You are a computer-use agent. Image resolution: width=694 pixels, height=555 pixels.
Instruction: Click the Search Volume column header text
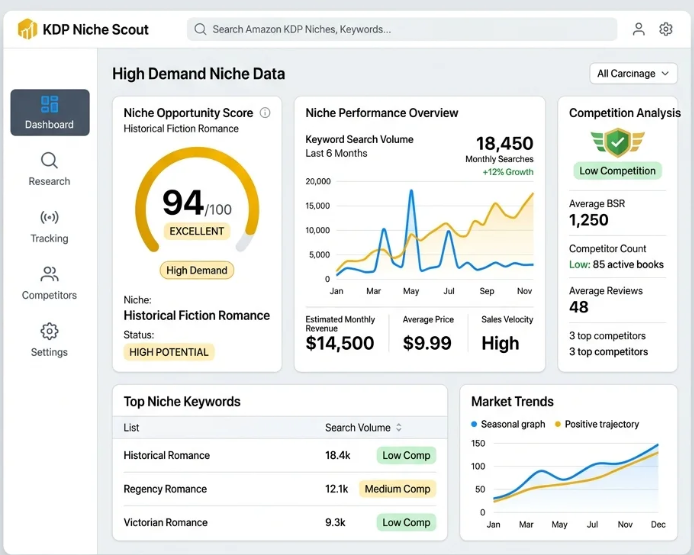point(358,428)
